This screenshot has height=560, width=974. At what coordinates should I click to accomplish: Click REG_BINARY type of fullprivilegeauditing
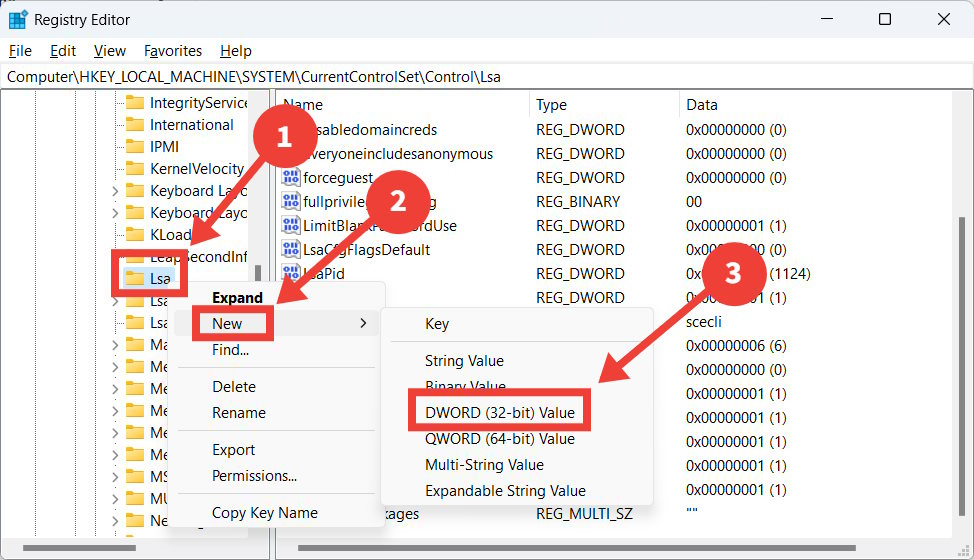point(578,202)
